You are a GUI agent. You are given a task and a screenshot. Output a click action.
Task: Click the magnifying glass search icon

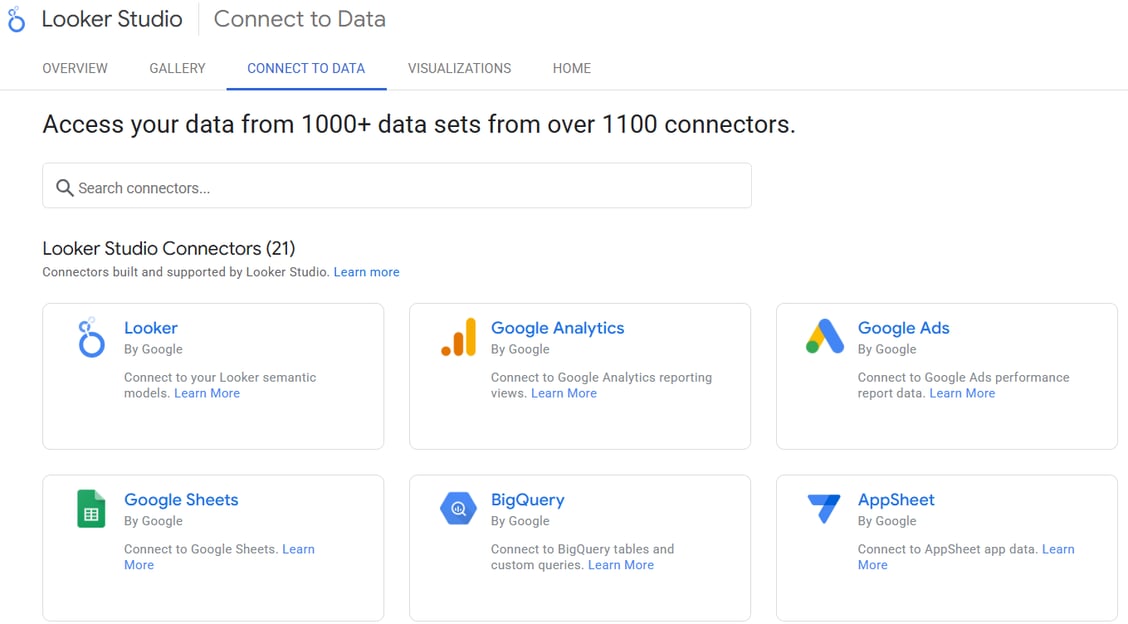click(65, 188)
